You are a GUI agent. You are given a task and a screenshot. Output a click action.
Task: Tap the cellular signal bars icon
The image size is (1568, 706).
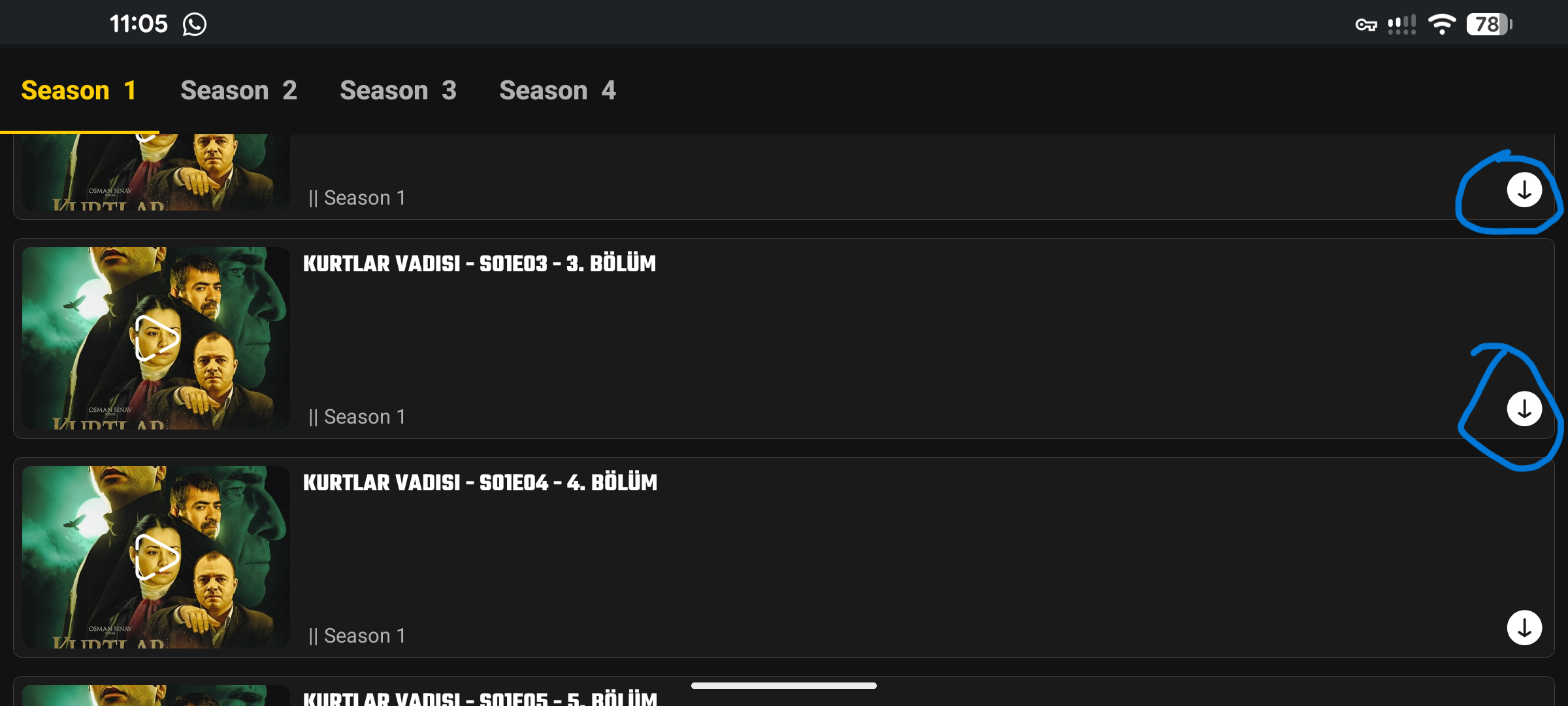[1401, 24]
